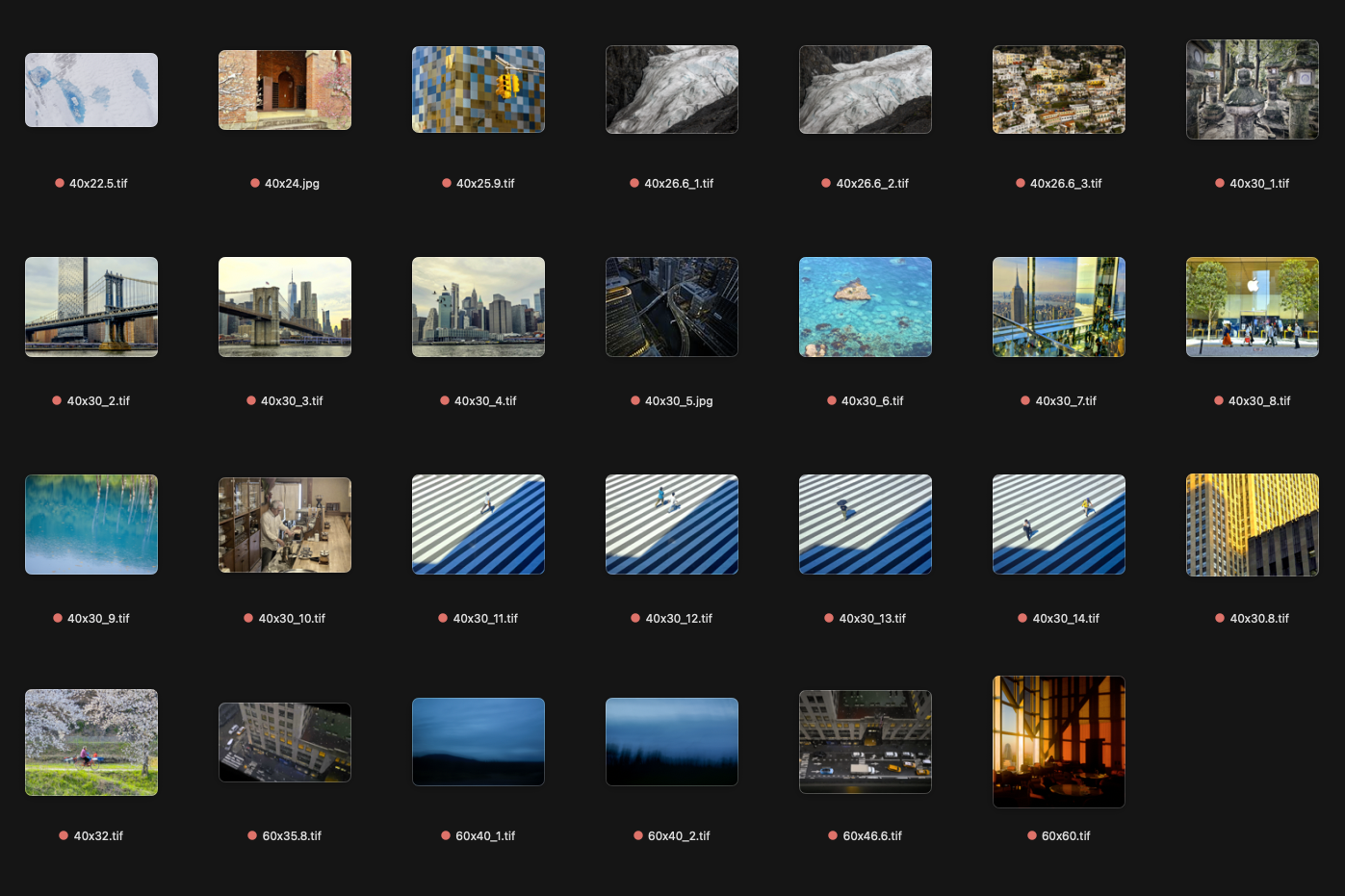Open the 40x24.jpg brick doorway thumbnail
This screenshot has height=896, width=1345.
coord(285,90)
